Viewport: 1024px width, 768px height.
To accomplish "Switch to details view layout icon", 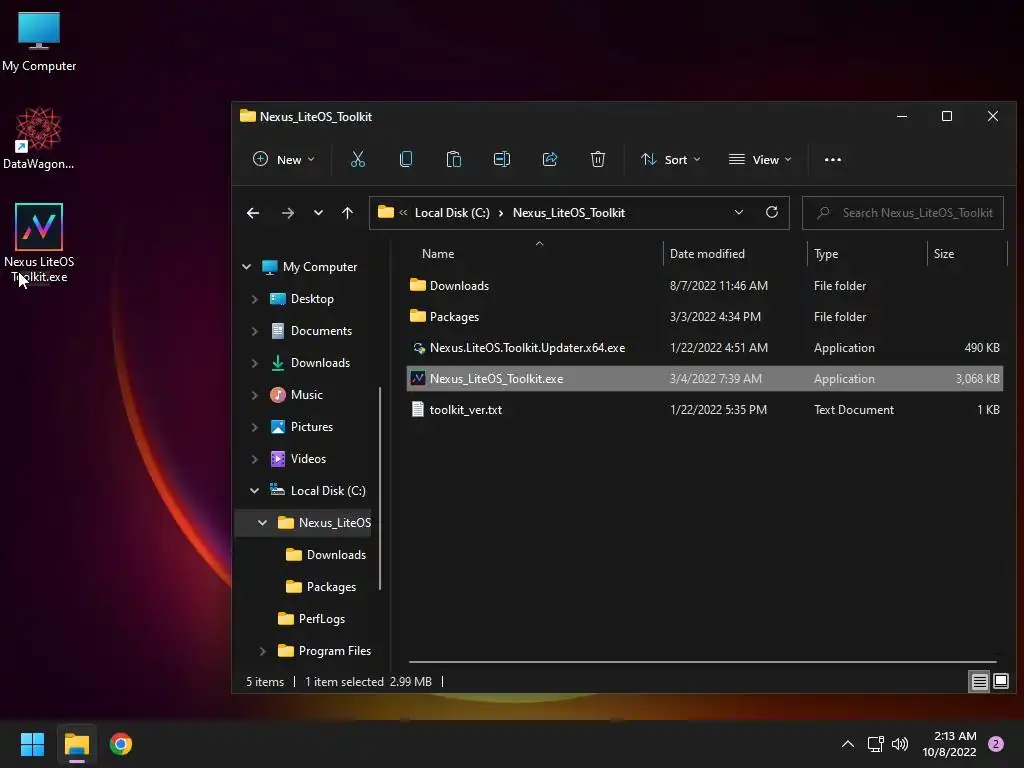I will click(979, 682).
